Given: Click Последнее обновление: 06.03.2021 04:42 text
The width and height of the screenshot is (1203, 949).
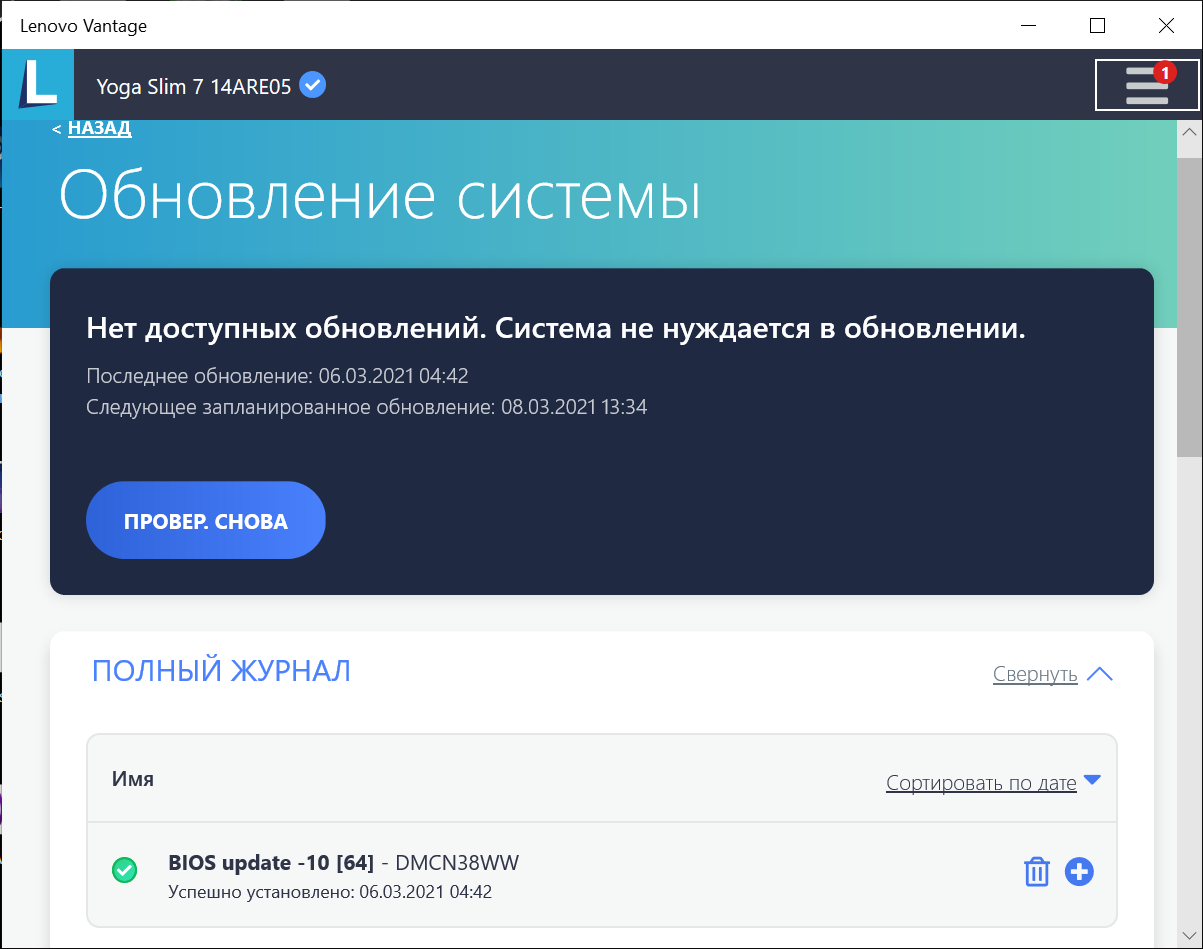Looking at the screenshot, I should point(278,376).
